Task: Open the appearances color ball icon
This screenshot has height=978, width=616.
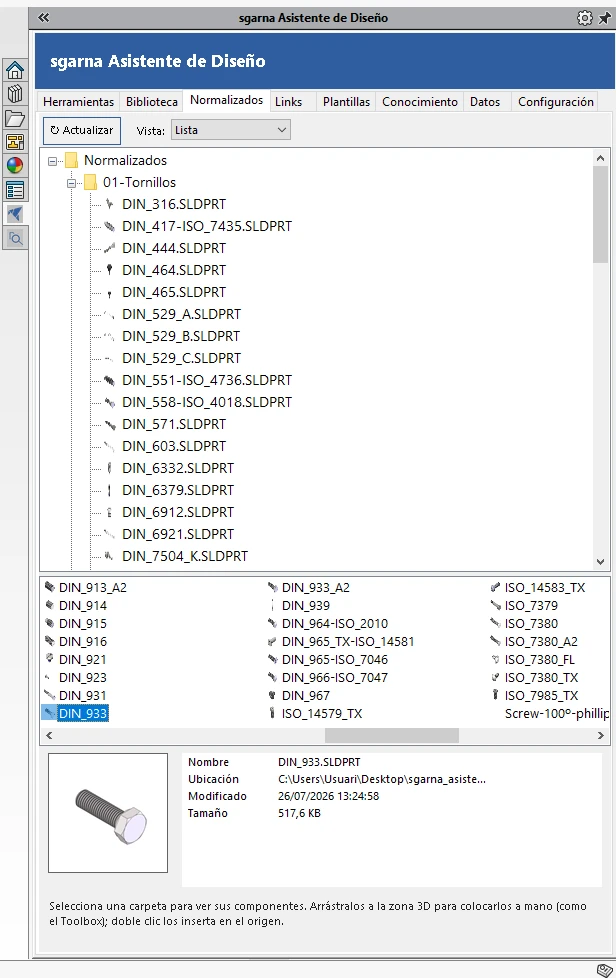Action: tap(15, 165)
